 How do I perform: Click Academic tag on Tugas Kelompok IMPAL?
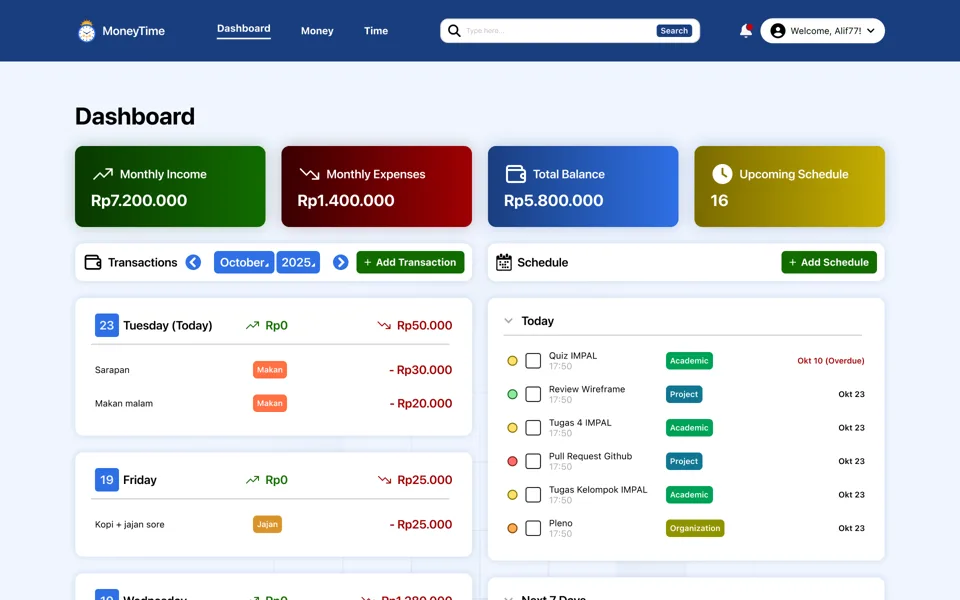click(x=689, y=495)
